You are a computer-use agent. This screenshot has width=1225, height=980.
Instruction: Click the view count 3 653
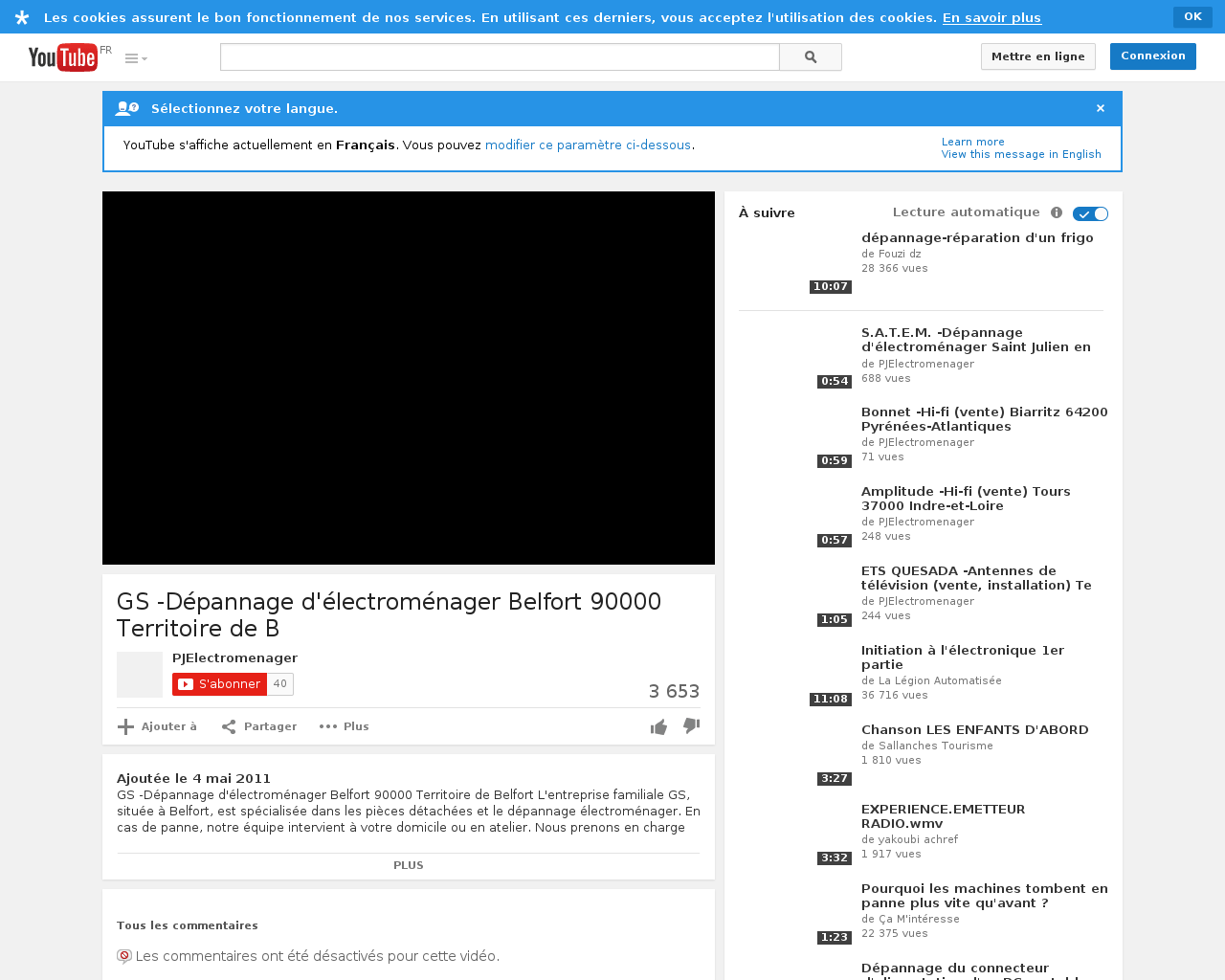(x=674, y=691)
